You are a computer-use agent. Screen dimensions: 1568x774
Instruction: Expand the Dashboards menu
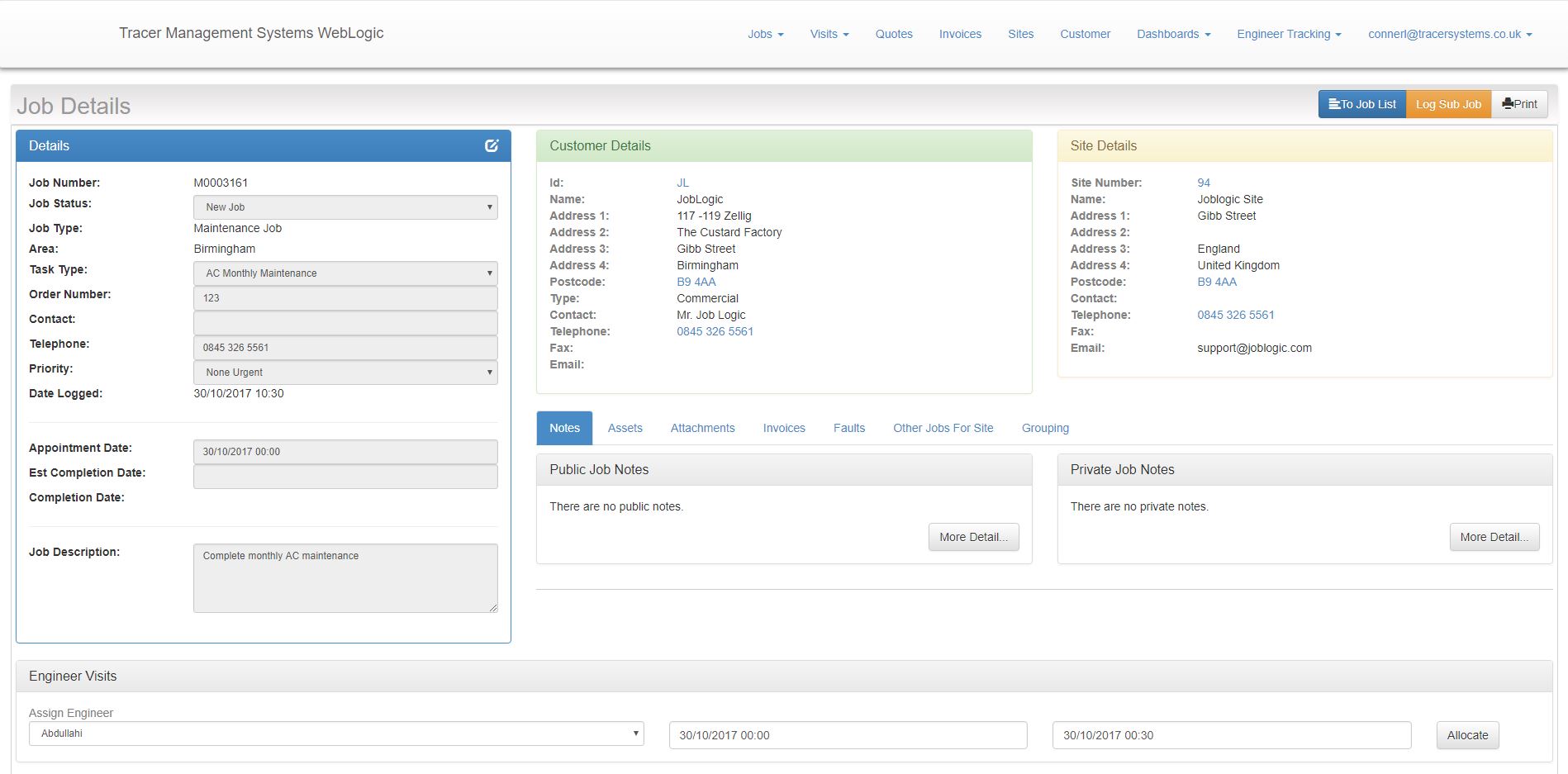1173,34
